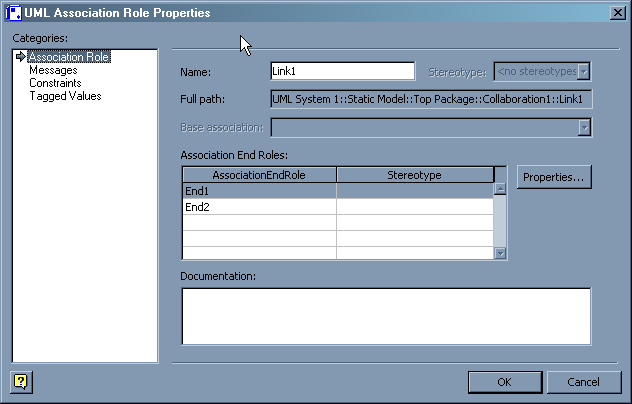The height and width of the screenshot is (404, 632).
Task: Click the title bar application icon
Action: coord(14,13)
